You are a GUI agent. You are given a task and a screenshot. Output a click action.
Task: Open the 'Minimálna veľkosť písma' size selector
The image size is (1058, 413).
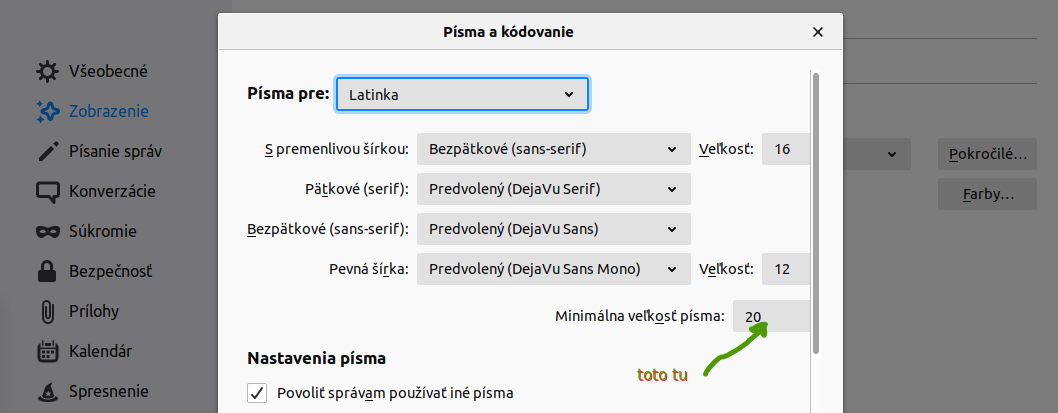770,316
